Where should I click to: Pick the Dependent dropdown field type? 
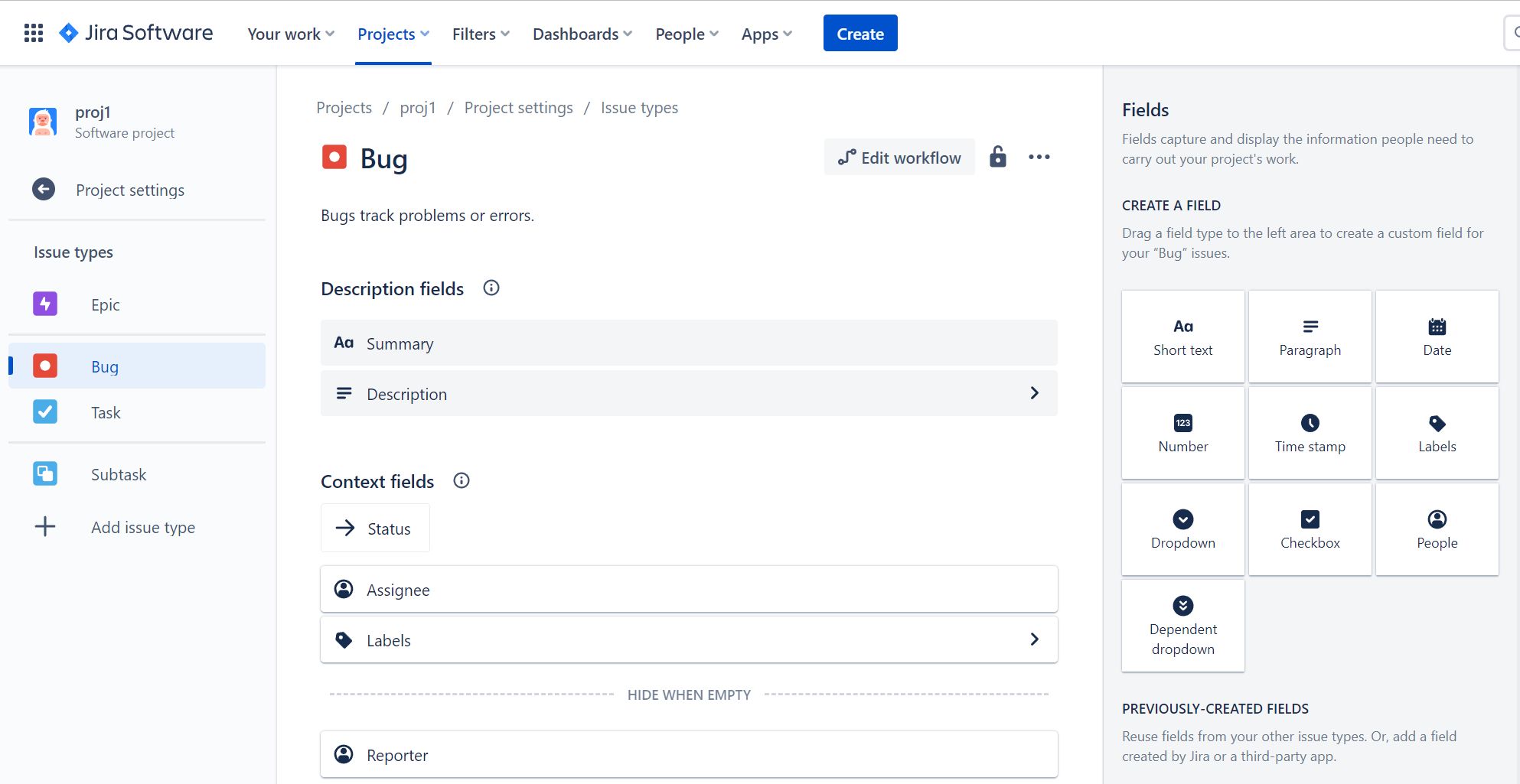(x=1183, y=626)
